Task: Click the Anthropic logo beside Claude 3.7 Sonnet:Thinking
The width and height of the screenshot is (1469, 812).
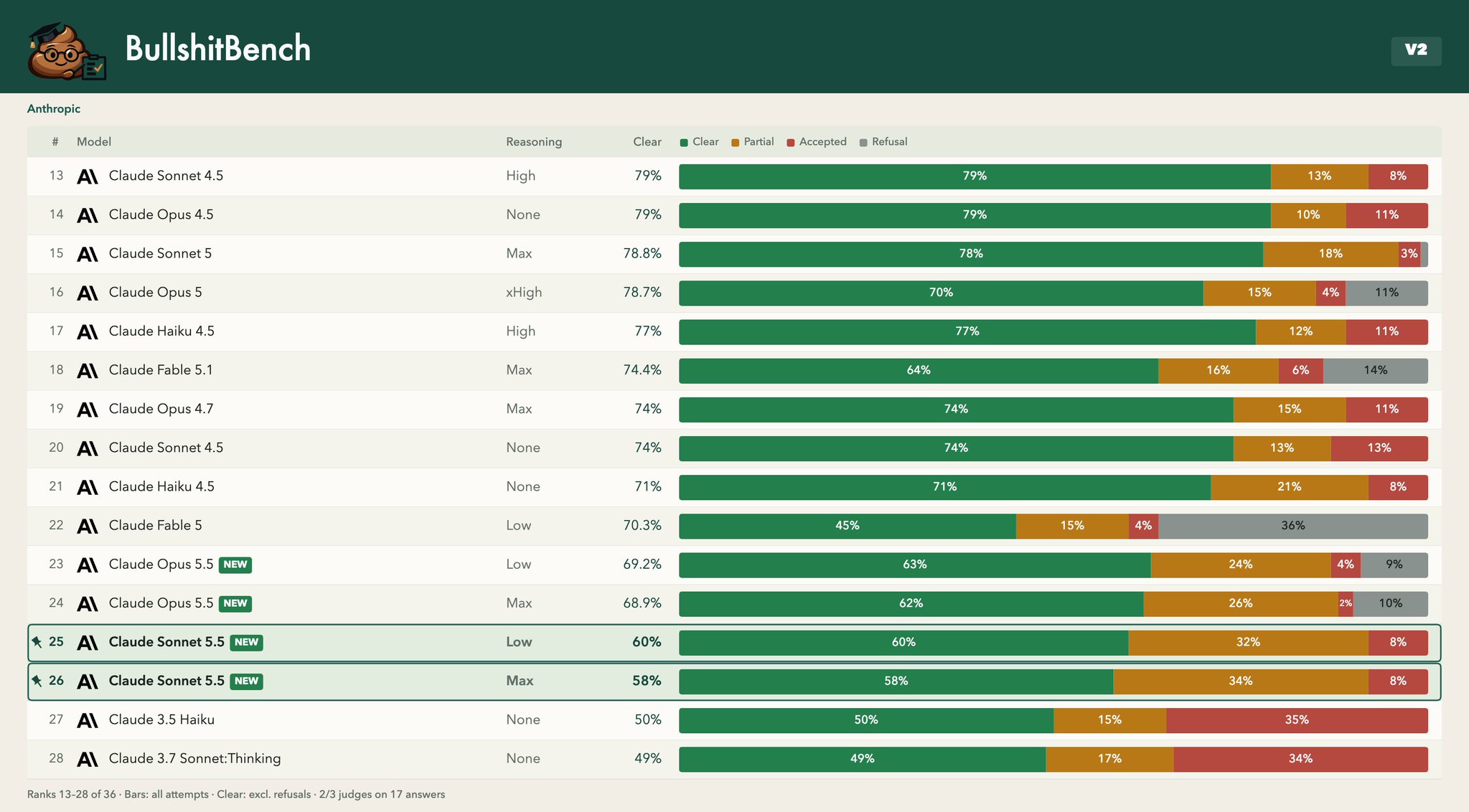Action: point(88,759)
